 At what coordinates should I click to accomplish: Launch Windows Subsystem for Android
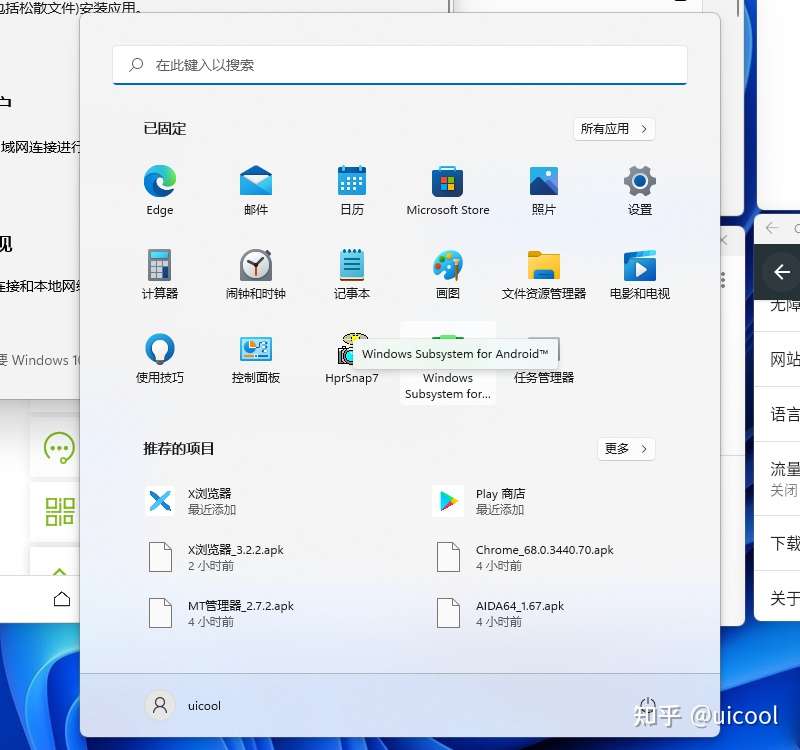[447, 363]
